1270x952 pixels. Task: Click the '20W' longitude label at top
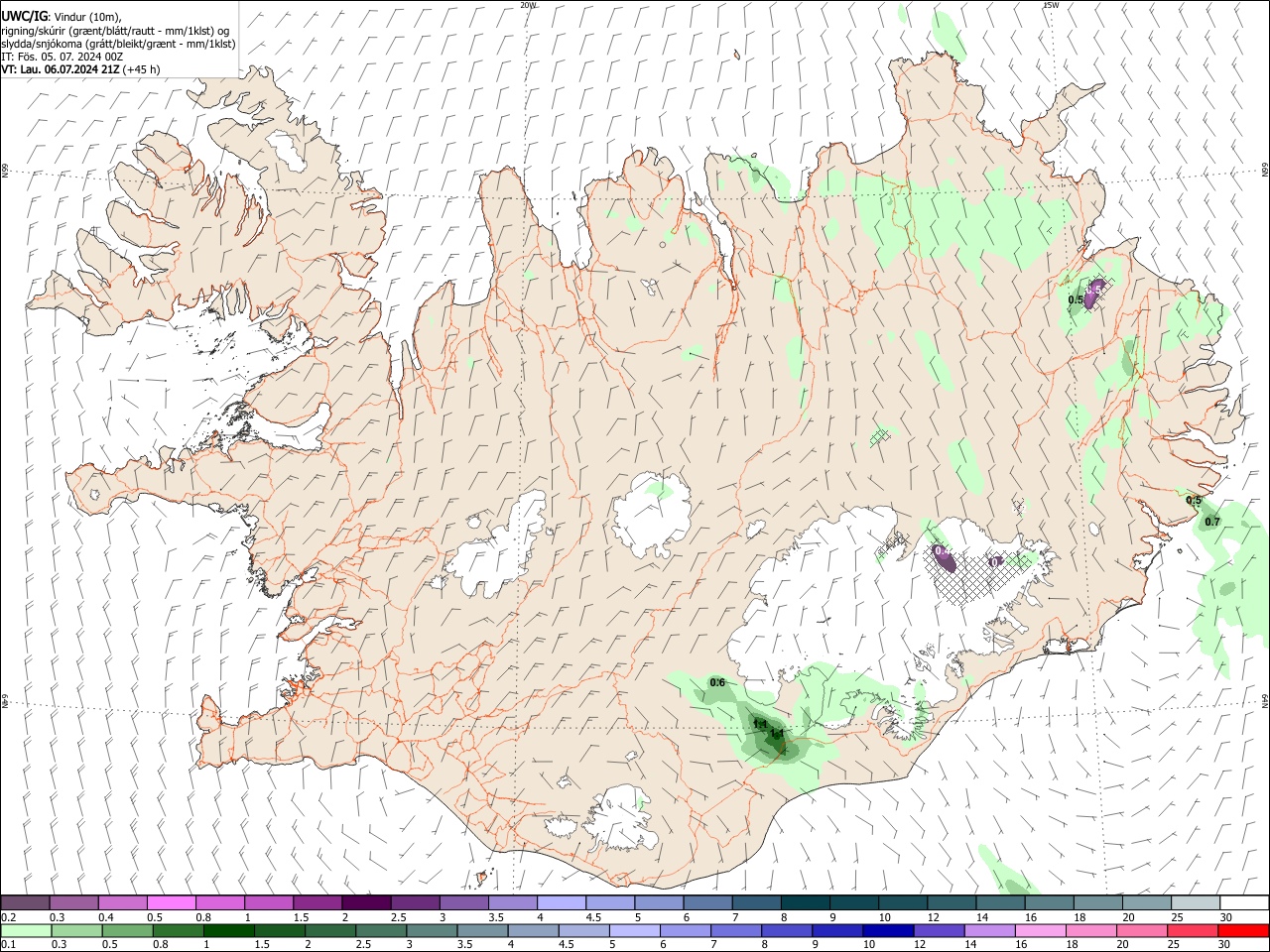coord(528,5)
